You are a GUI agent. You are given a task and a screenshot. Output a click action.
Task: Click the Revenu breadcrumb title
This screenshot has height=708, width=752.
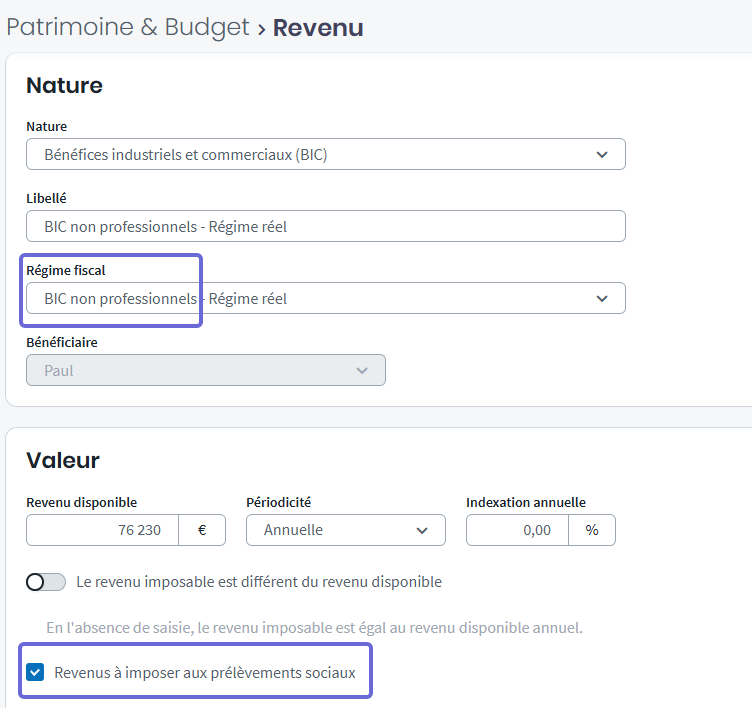(318, 28)
